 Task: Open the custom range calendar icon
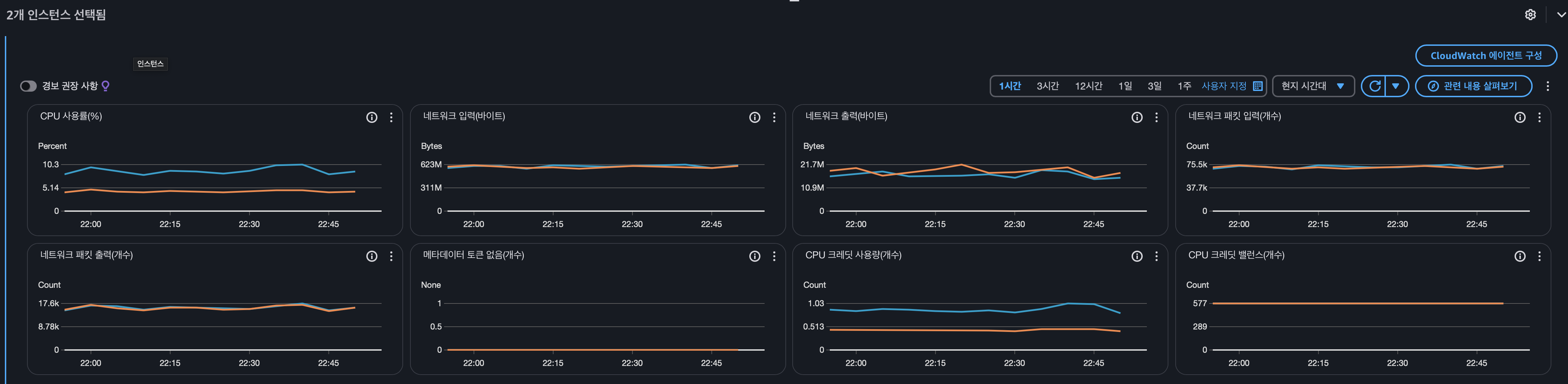(1258, 86)
